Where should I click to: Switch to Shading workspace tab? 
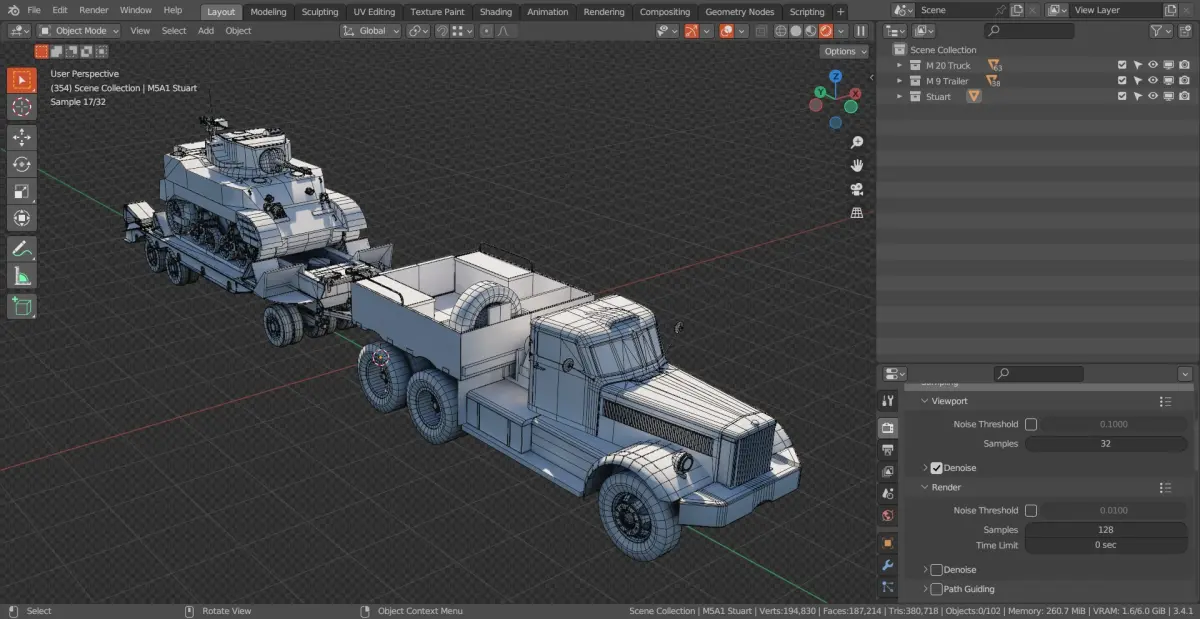(495, 12)
